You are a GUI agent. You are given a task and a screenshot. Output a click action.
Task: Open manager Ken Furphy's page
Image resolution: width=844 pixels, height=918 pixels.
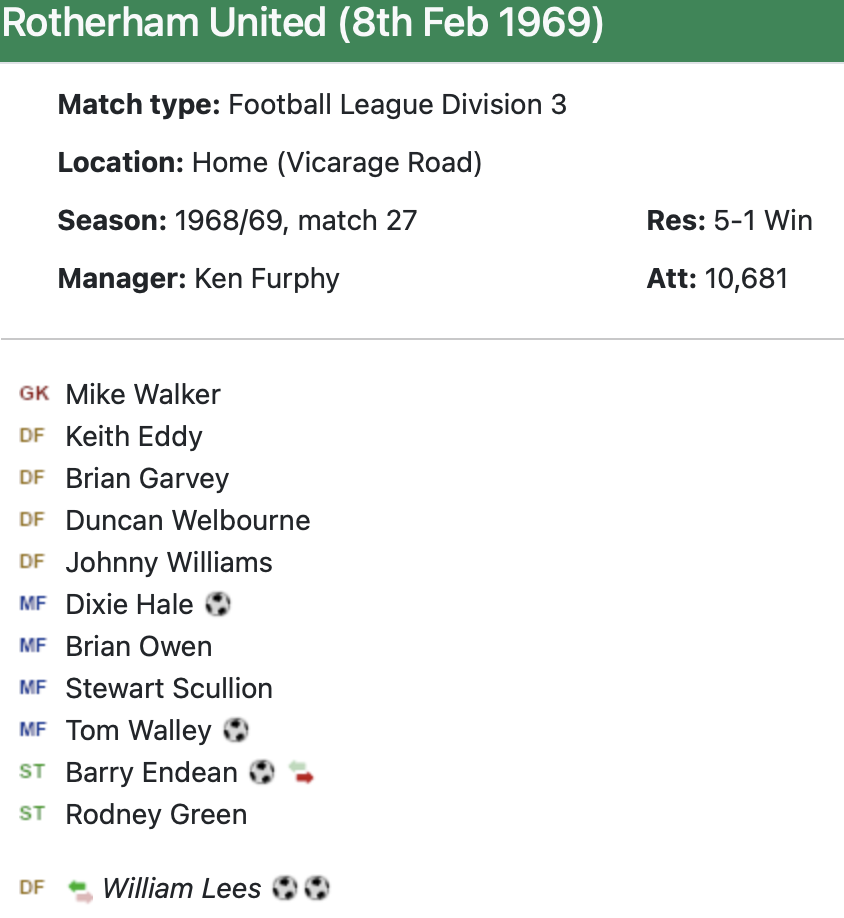267,278
